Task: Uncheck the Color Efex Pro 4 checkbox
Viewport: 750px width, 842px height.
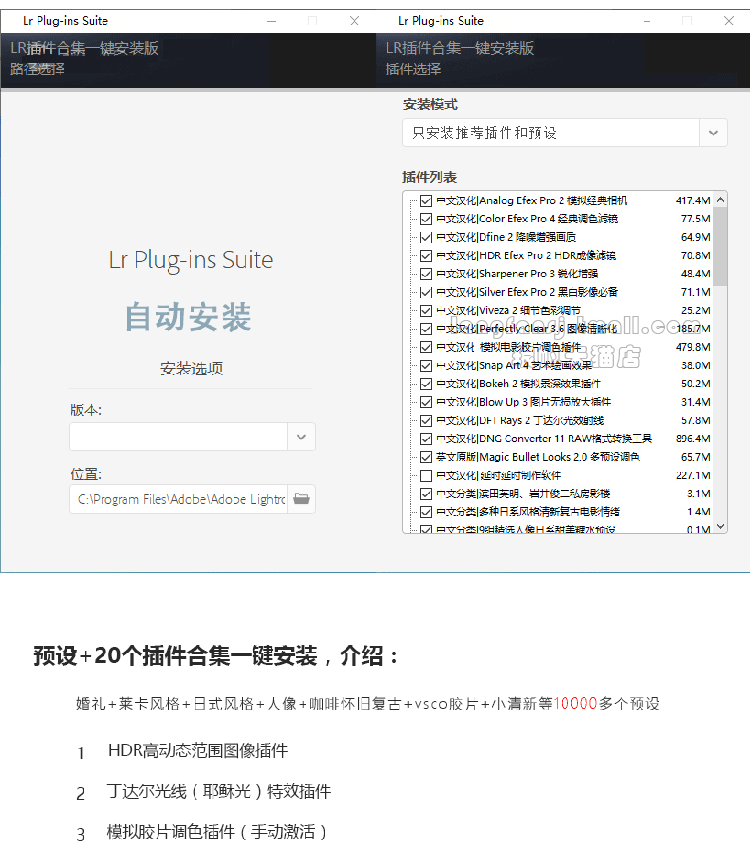Action: coord(426,219)
